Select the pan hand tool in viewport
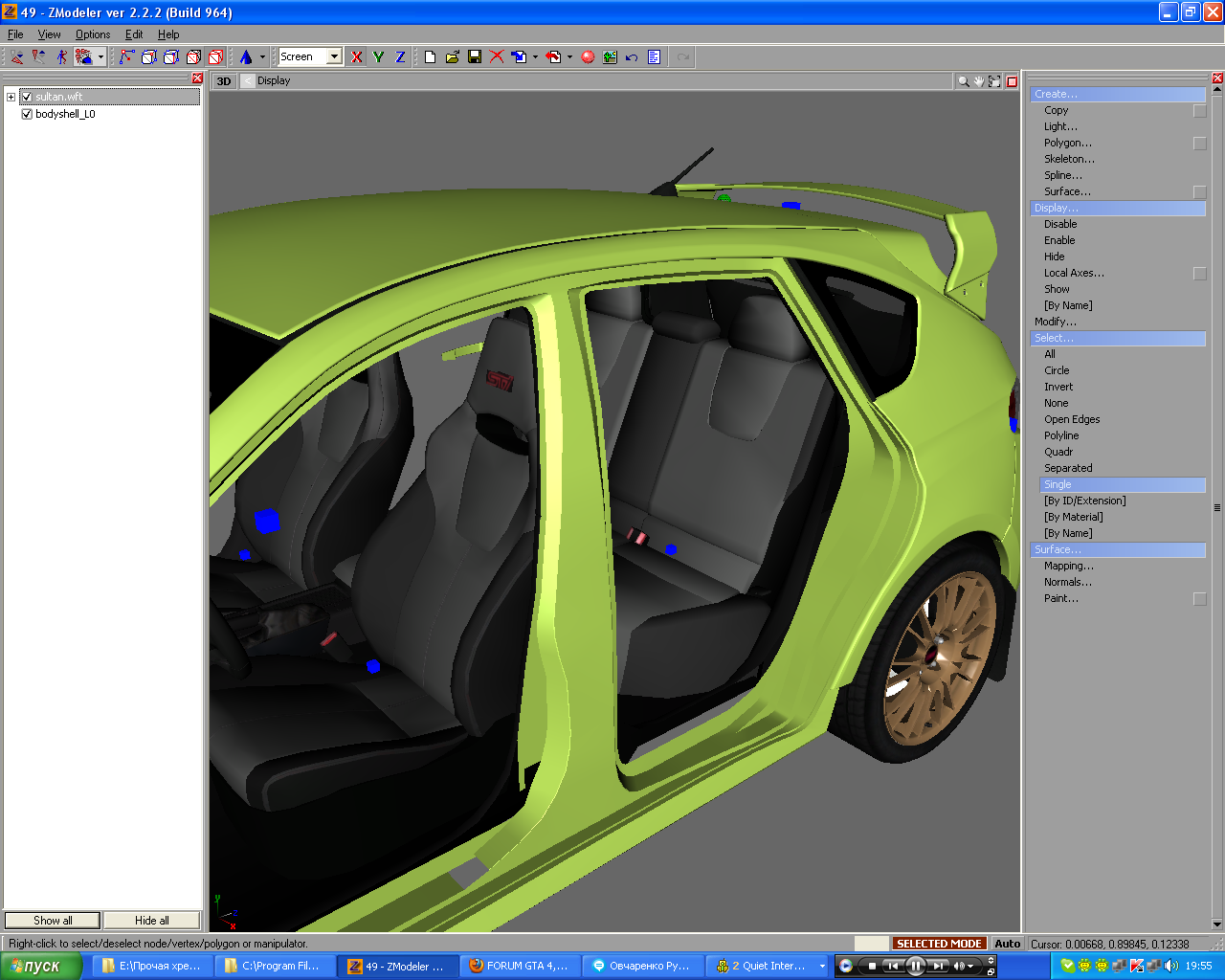This screenshot has width=1225, height=980. pyautogui.click(x=979, y=81)
